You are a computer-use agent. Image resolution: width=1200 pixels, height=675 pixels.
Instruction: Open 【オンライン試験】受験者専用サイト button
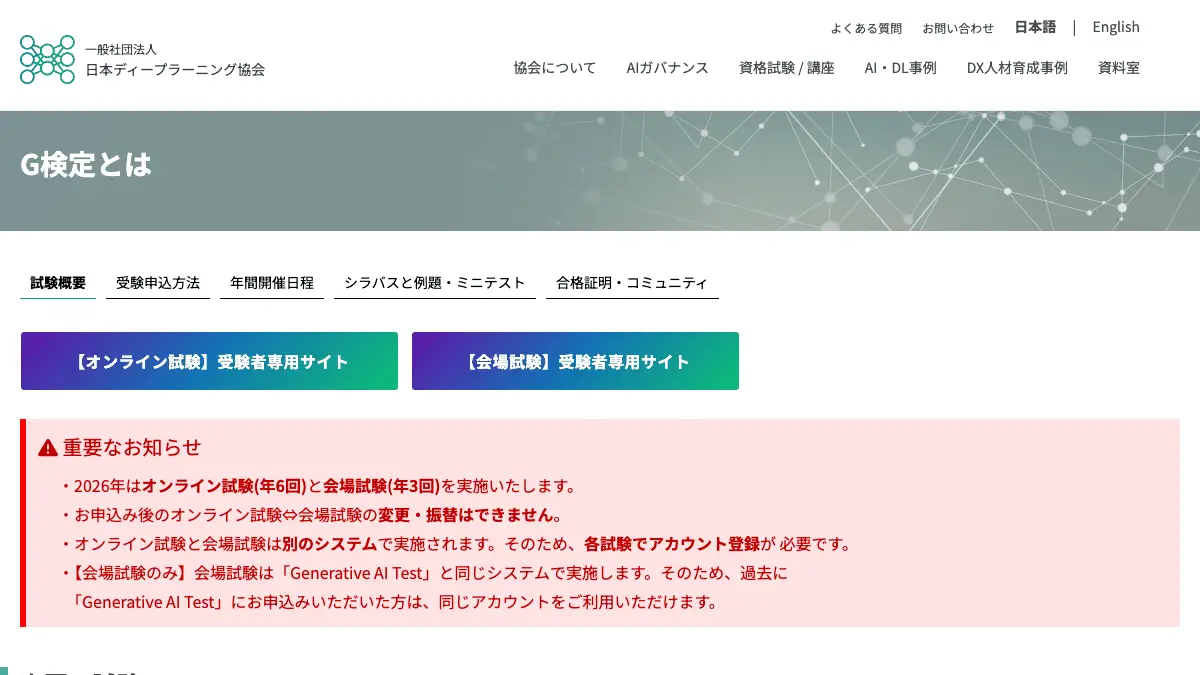209,361
